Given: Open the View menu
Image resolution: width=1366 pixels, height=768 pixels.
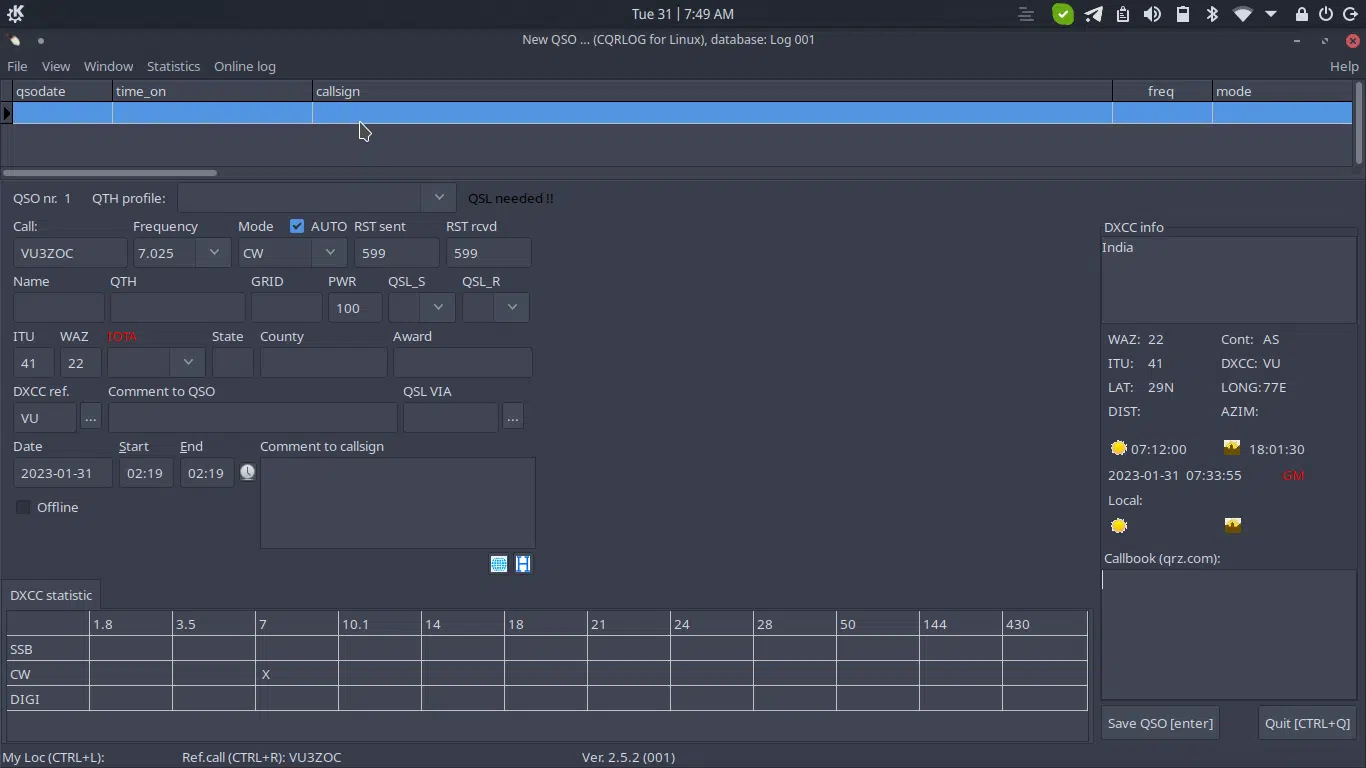Looking at the screenshot, I should pos(56,66).
